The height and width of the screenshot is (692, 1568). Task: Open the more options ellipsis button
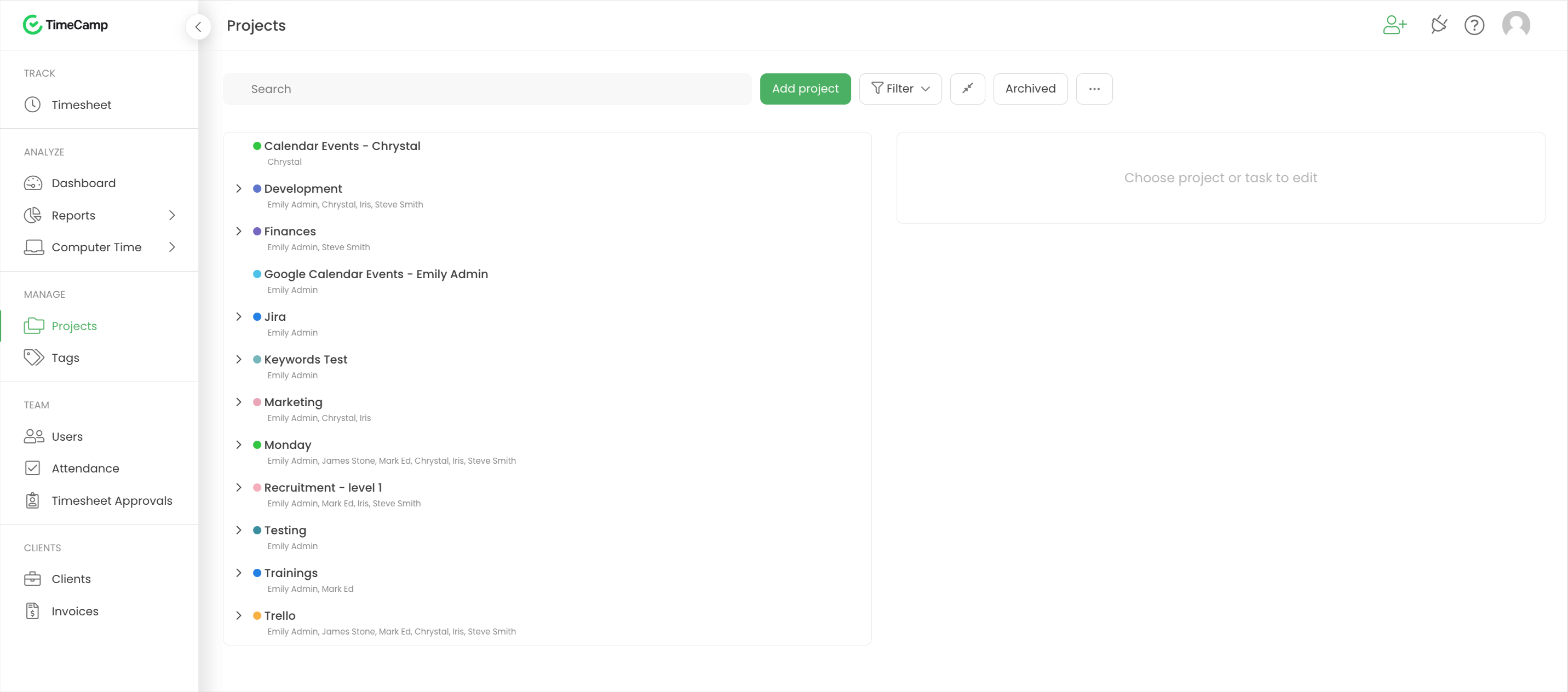pyautogui.click(x=1094, y=89)
